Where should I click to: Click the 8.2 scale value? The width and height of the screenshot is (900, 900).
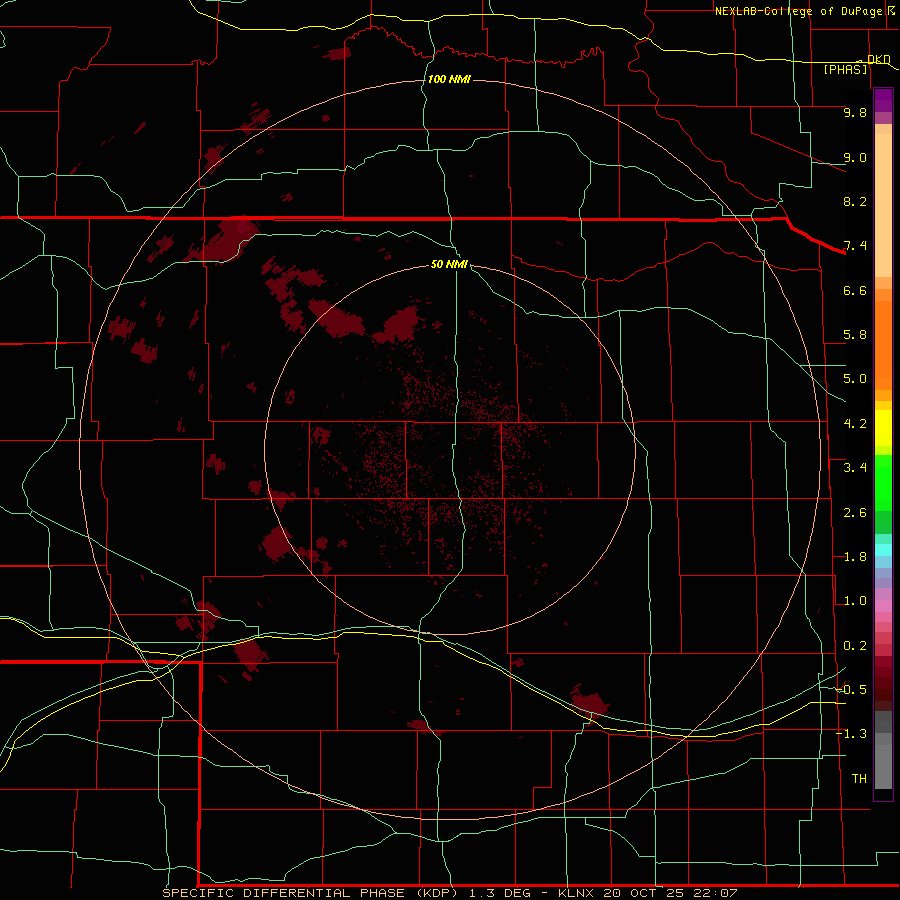pyautogui.click(x=855, y=201)
